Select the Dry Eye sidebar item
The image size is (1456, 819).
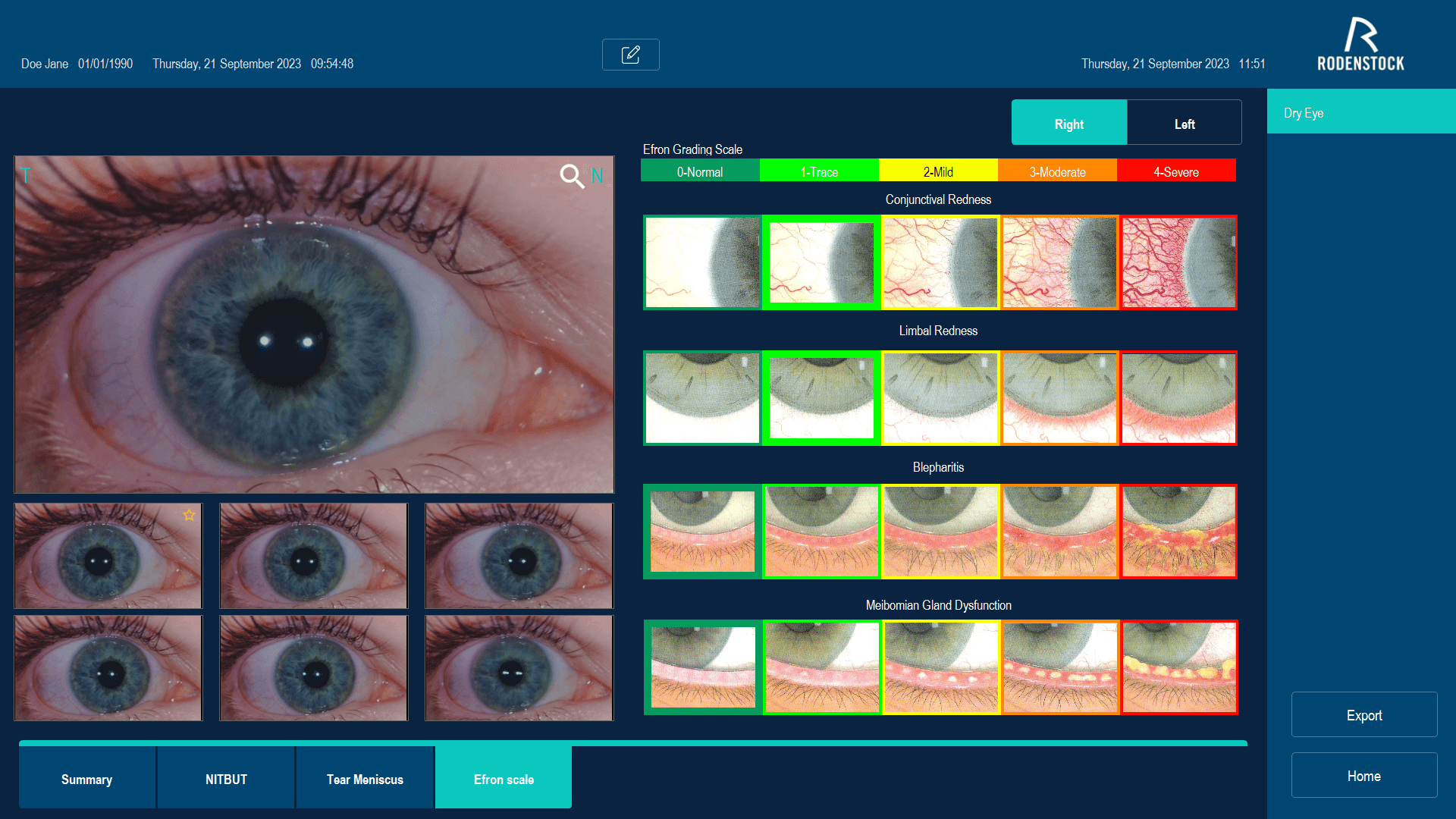pyautogui.click(x=1360, y=112)
